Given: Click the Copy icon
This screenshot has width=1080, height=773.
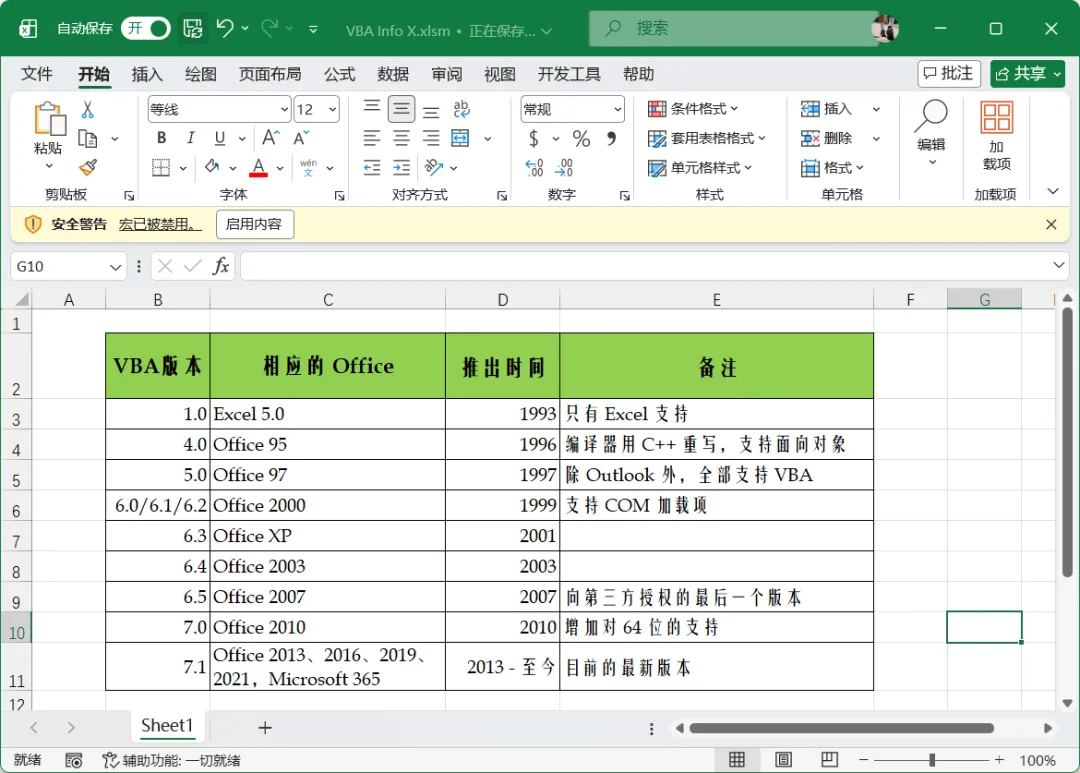Looking at the screenshot, I should click(87, 138).
